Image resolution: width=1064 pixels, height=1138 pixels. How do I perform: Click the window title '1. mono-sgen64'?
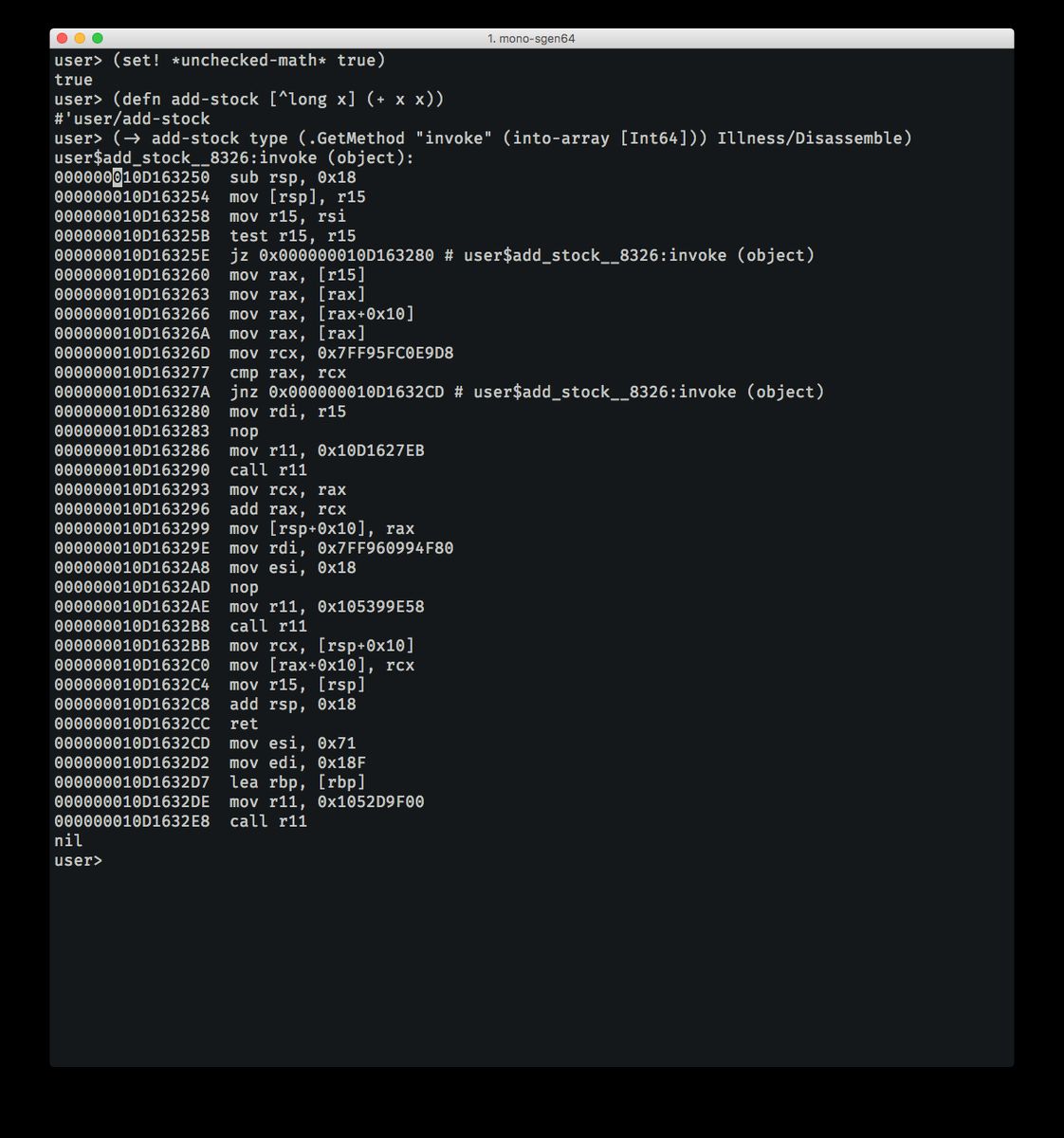coord(531,39)
